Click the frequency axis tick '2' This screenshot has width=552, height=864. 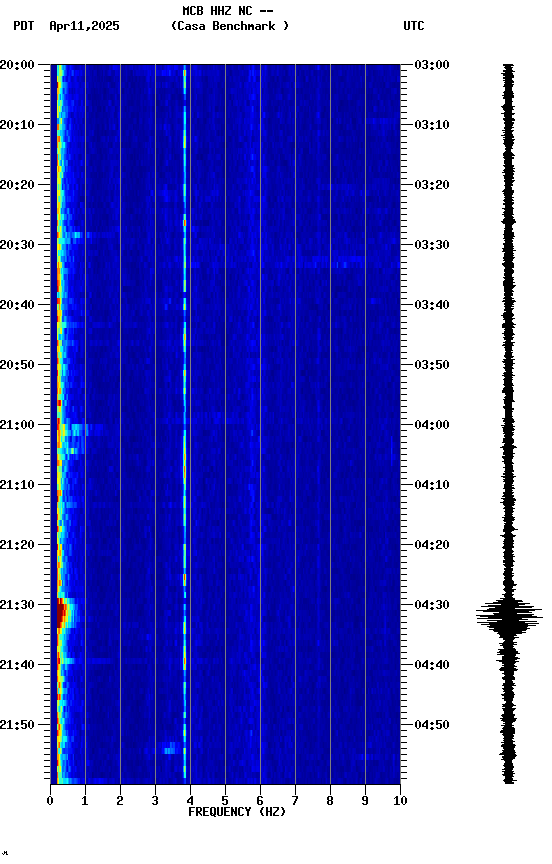click(120, 801)
